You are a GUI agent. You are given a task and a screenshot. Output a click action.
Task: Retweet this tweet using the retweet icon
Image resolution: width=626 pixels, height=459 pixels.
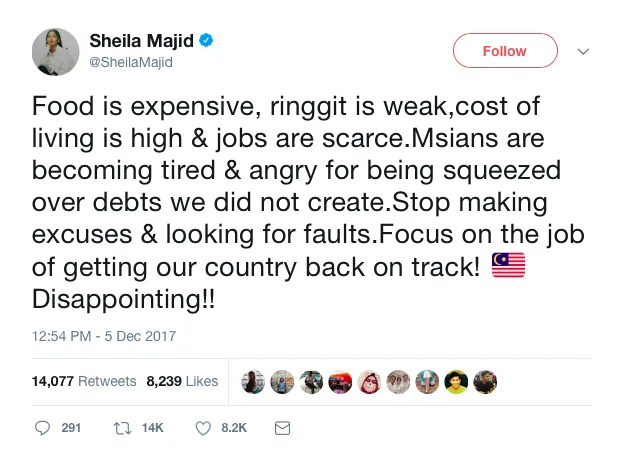(122, 427)
